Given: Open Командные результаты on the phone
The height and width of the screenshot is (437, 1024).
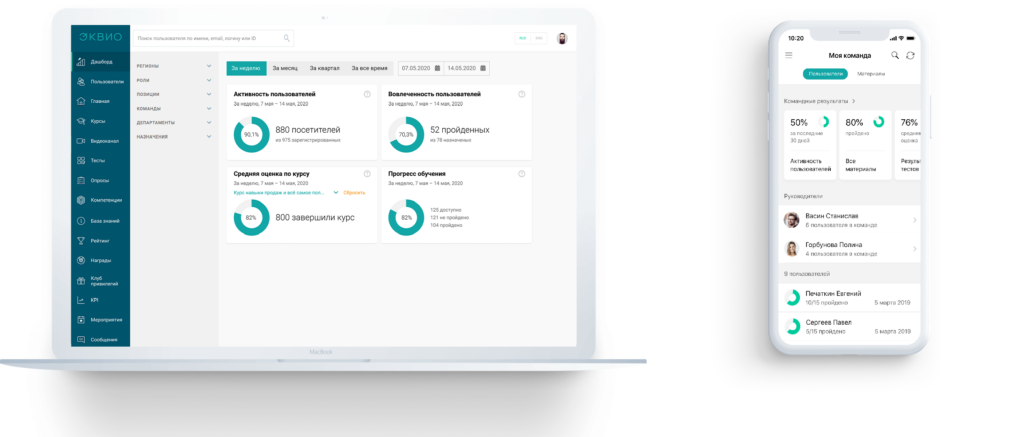Looking at the screenshot, I should [x=820, y=101].
